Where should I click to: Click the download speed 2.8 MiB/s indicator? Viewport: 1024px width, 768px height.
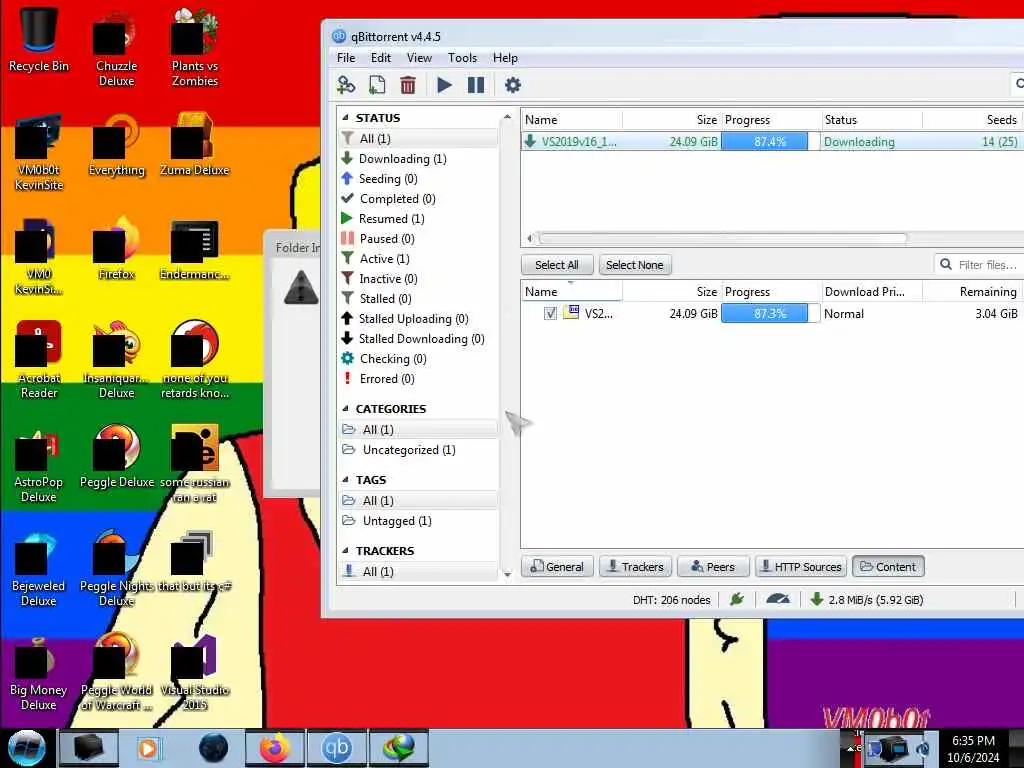(x=867, y=600)
